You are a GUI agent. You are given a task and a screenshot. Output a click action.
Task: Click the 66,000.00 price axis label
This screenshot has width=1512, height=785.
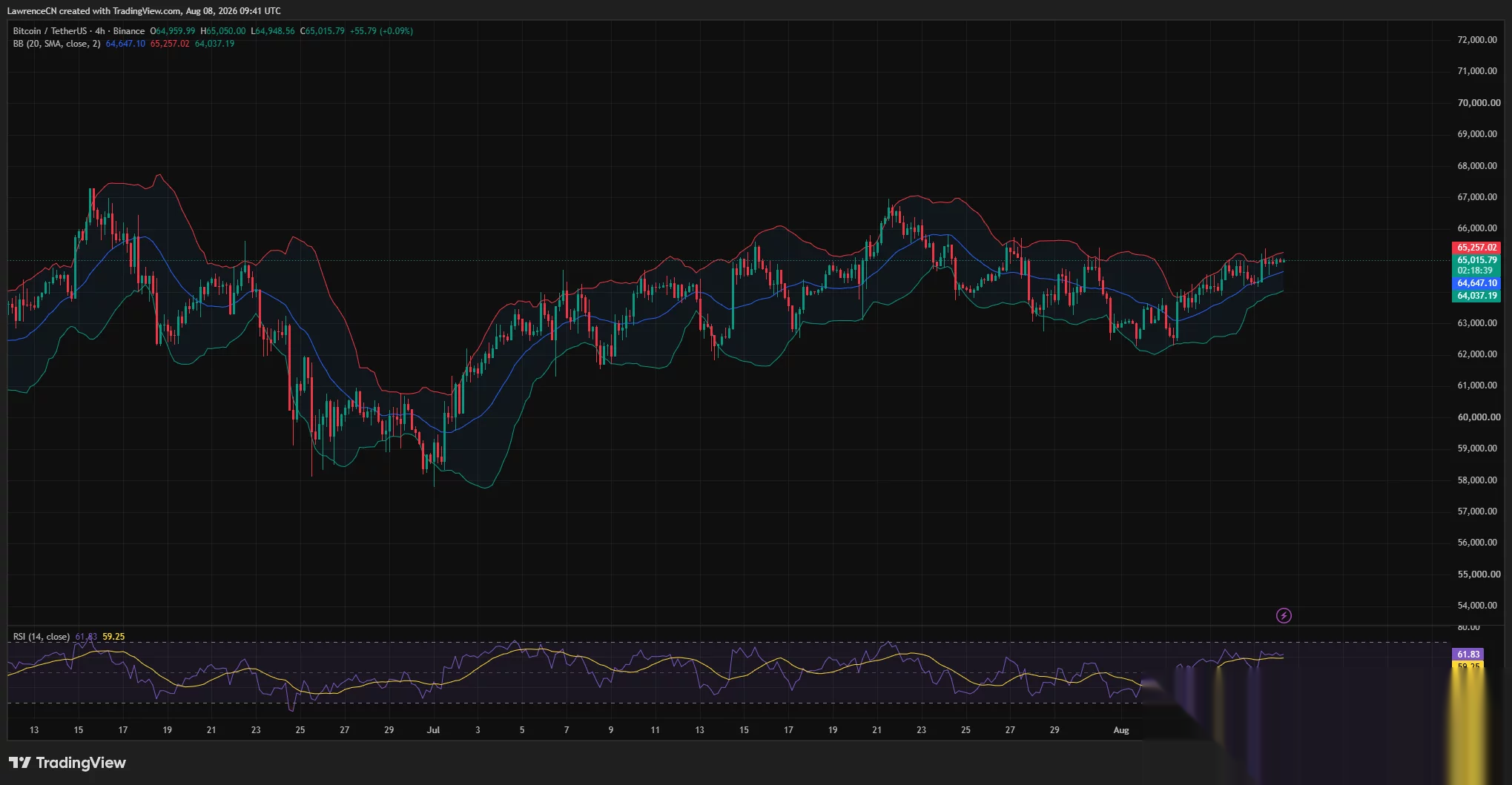[1477, 228]
